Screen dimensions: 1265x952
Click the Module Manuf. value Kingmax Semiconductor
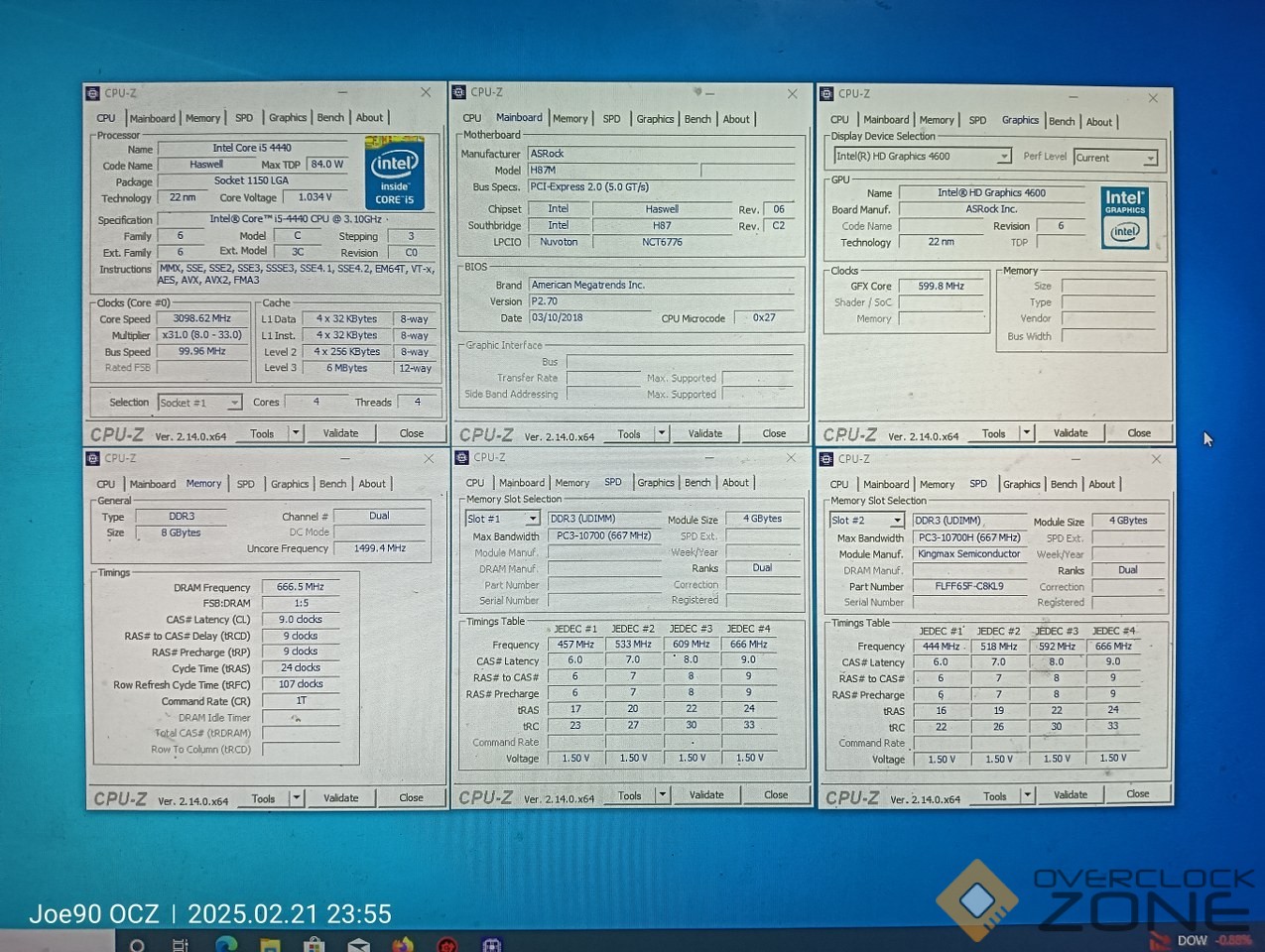(969, 554)
